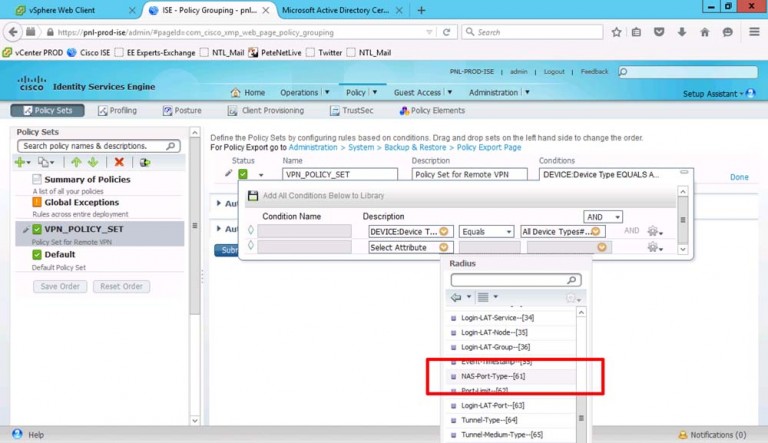Image resolution: width=768 pixels, height=443 pixels.
Task: Open gear actions for the DEVICE condition row
Action: tap(652, 231)
